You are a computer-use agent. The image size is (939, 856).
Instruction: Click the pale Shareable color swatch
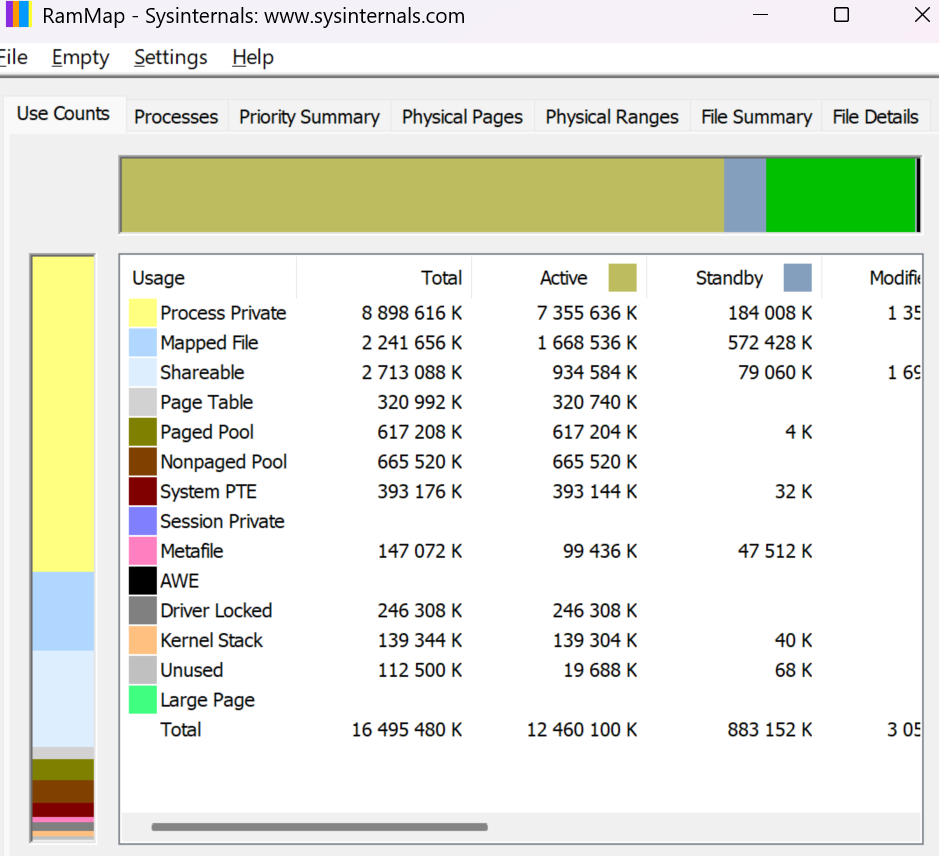point(143,373)
